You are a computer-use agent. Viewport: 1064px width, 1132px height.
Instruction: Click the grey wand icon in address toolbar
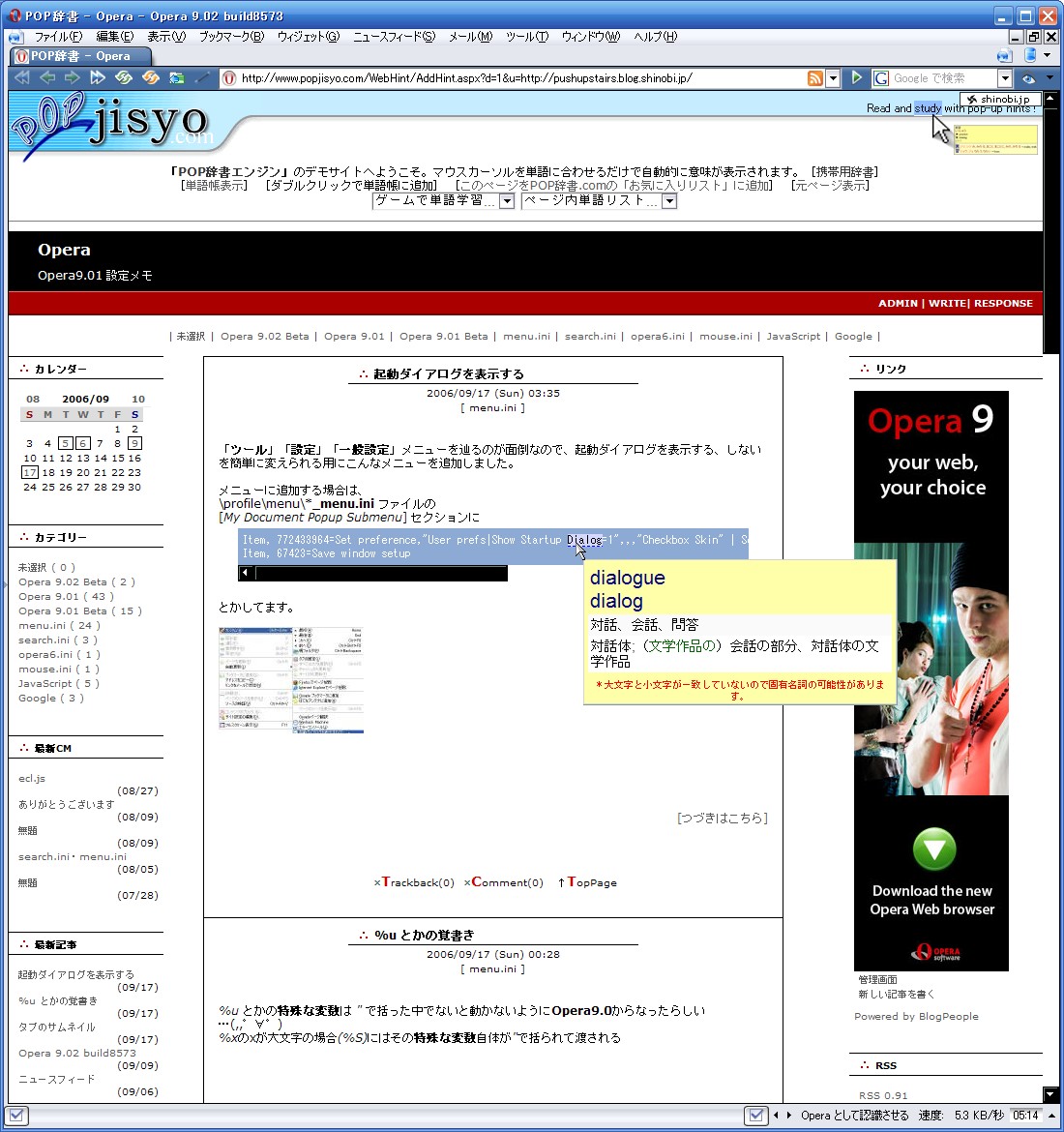click(203, 77)
